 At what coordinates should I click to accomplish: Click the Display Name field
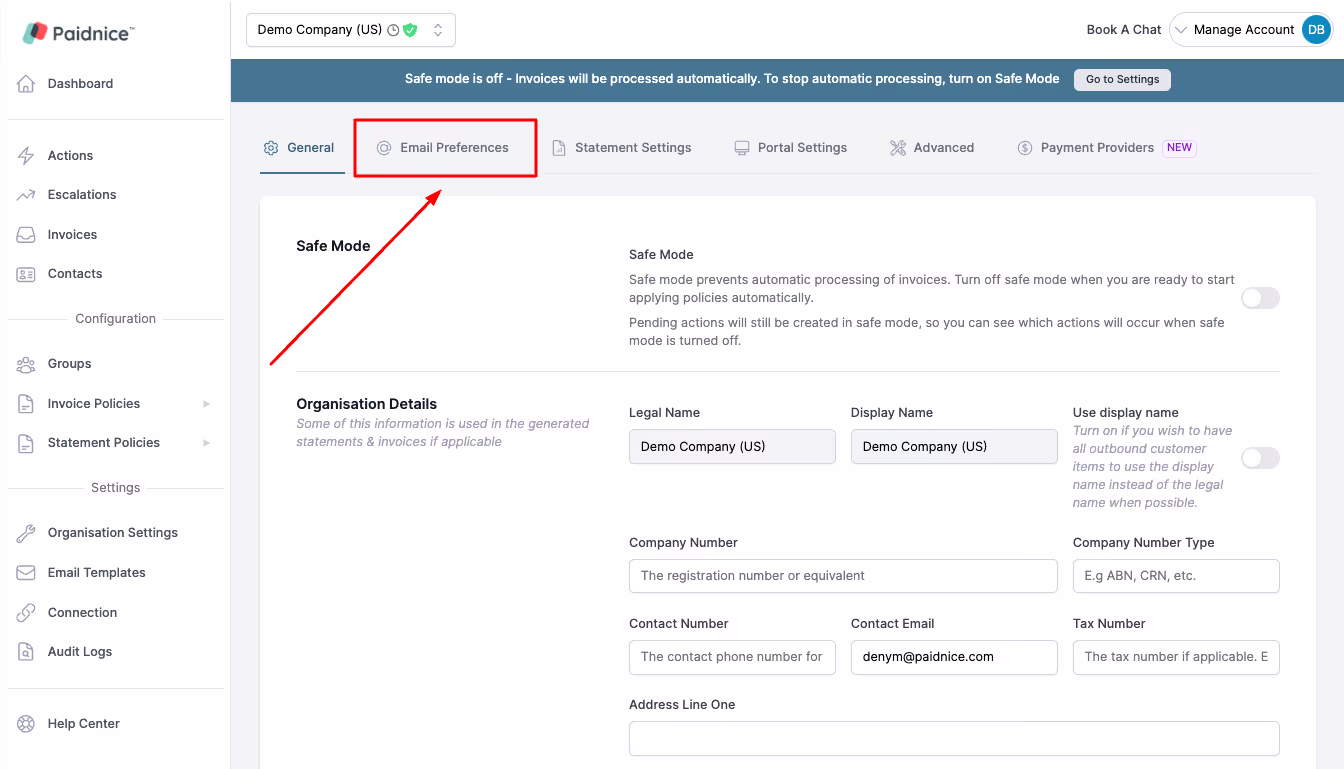(x=954, y=447)
